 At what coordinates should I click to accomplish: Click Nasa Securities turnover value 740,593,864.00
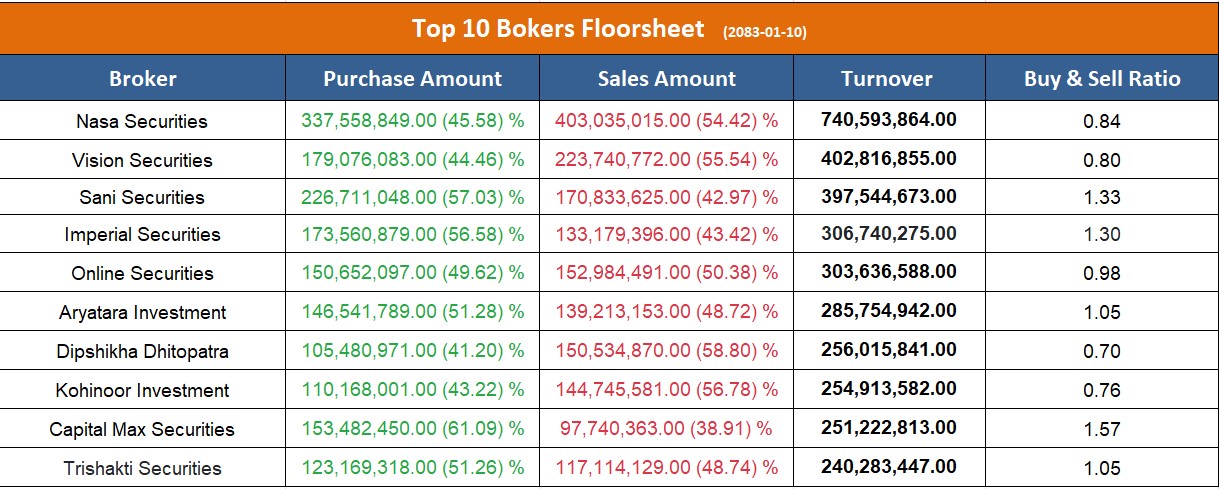(888, 120)
